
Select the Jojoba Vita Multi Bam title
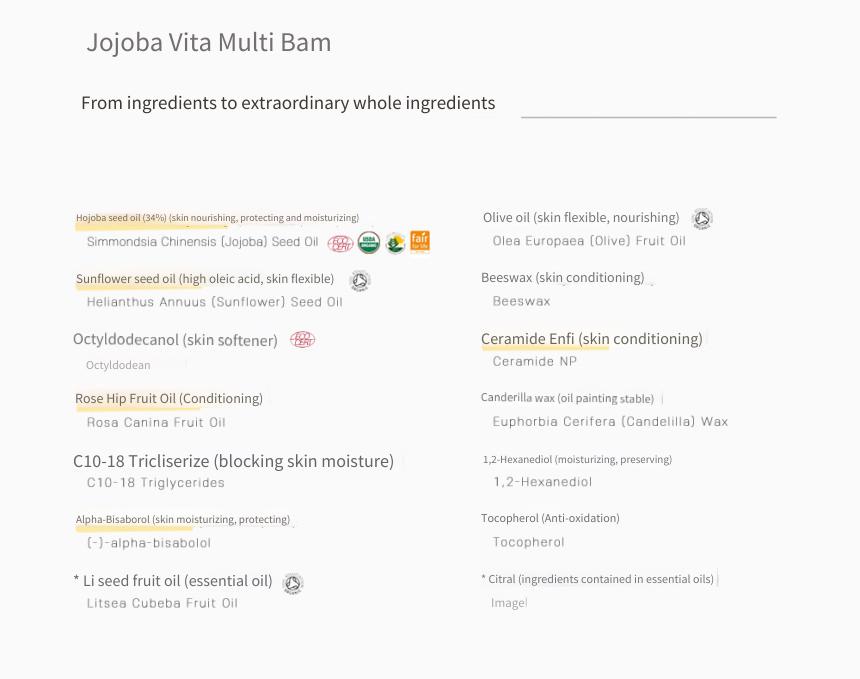click(209, 43)
